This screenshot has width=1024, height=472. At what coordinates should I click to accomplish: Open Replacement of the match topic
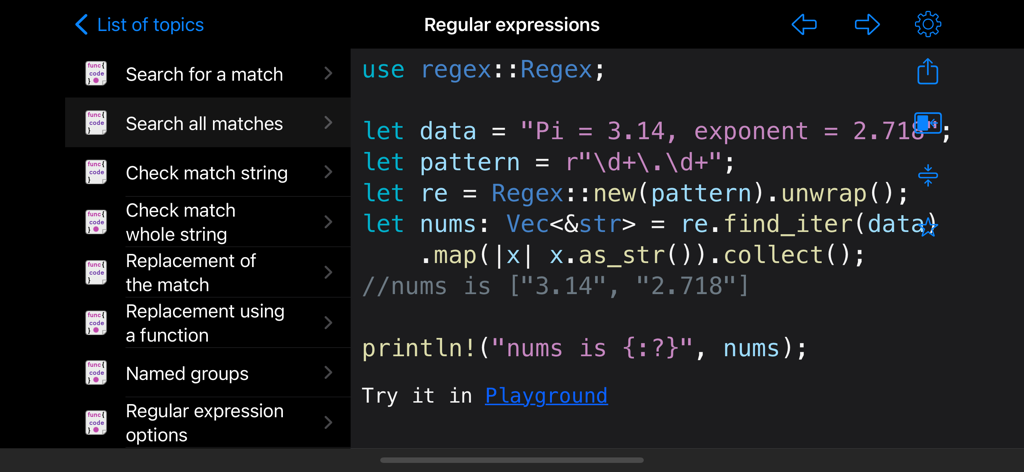point(208,272)
